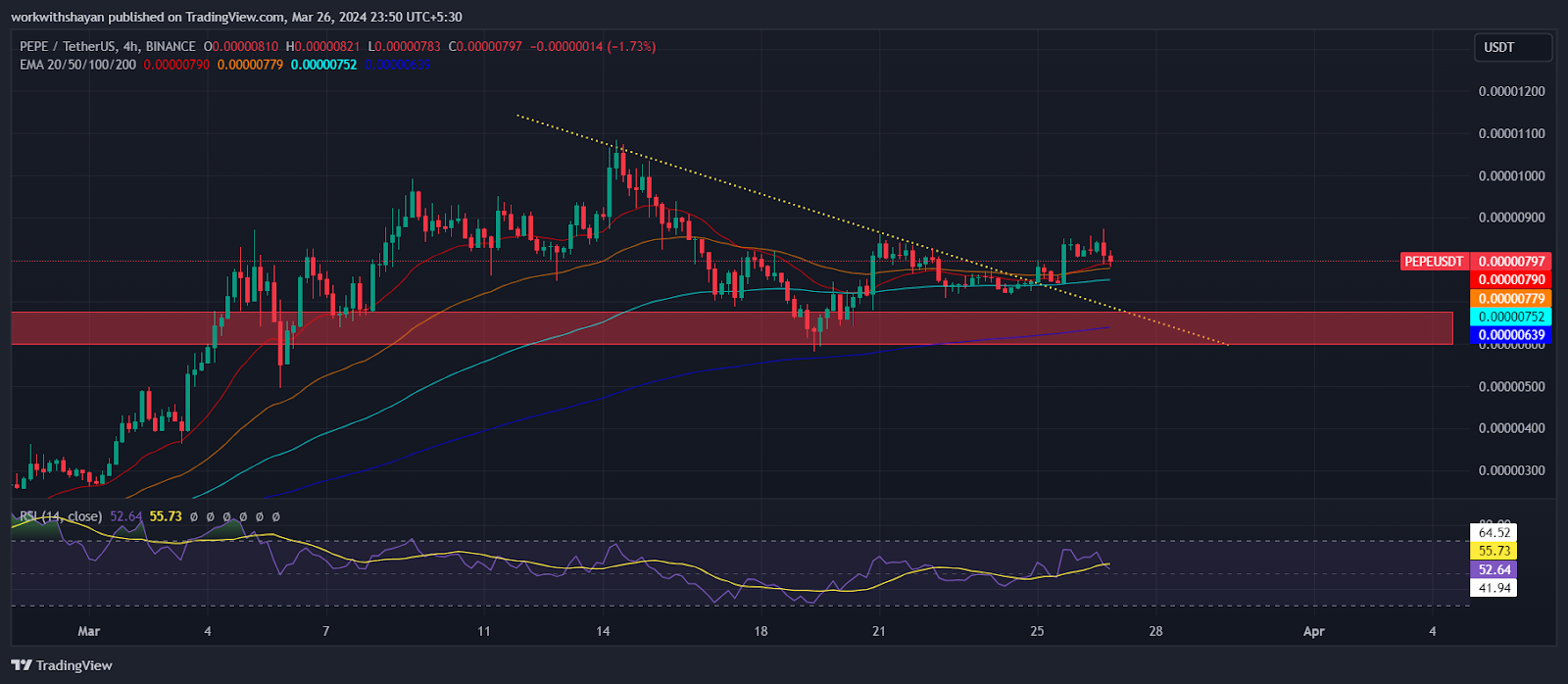1568x684 pixels.
Task: Click the RSI (14, close) indicator label
Action: (61, 516)
